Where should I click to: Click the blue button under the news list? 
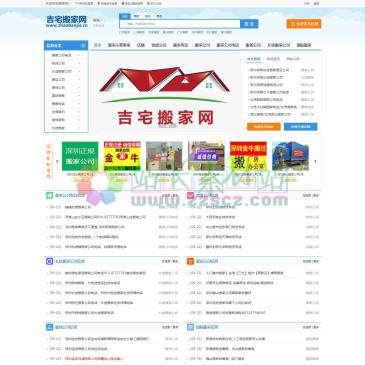tap(300, 127)
